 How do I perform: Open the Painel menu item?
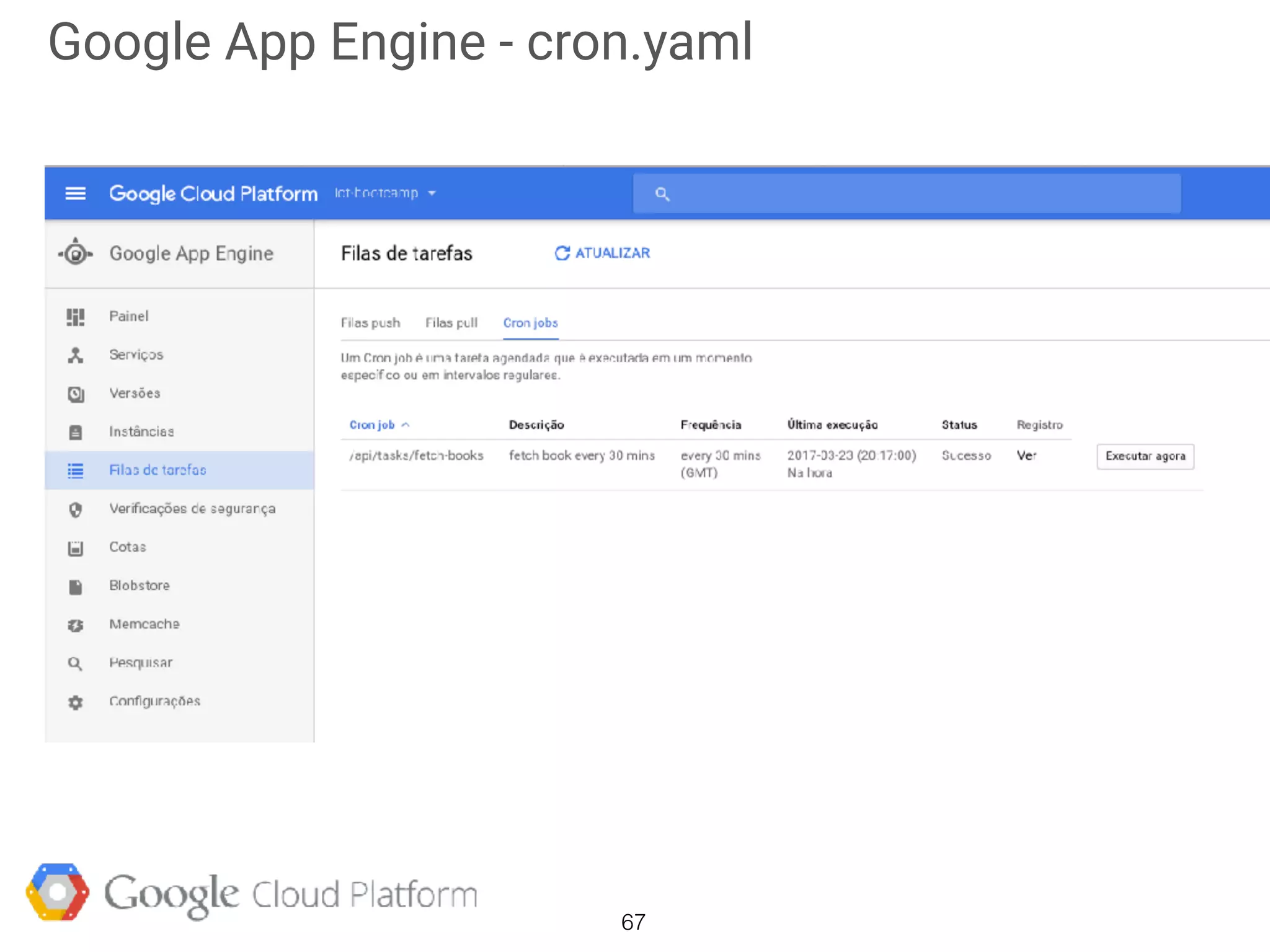coord(129,316)
